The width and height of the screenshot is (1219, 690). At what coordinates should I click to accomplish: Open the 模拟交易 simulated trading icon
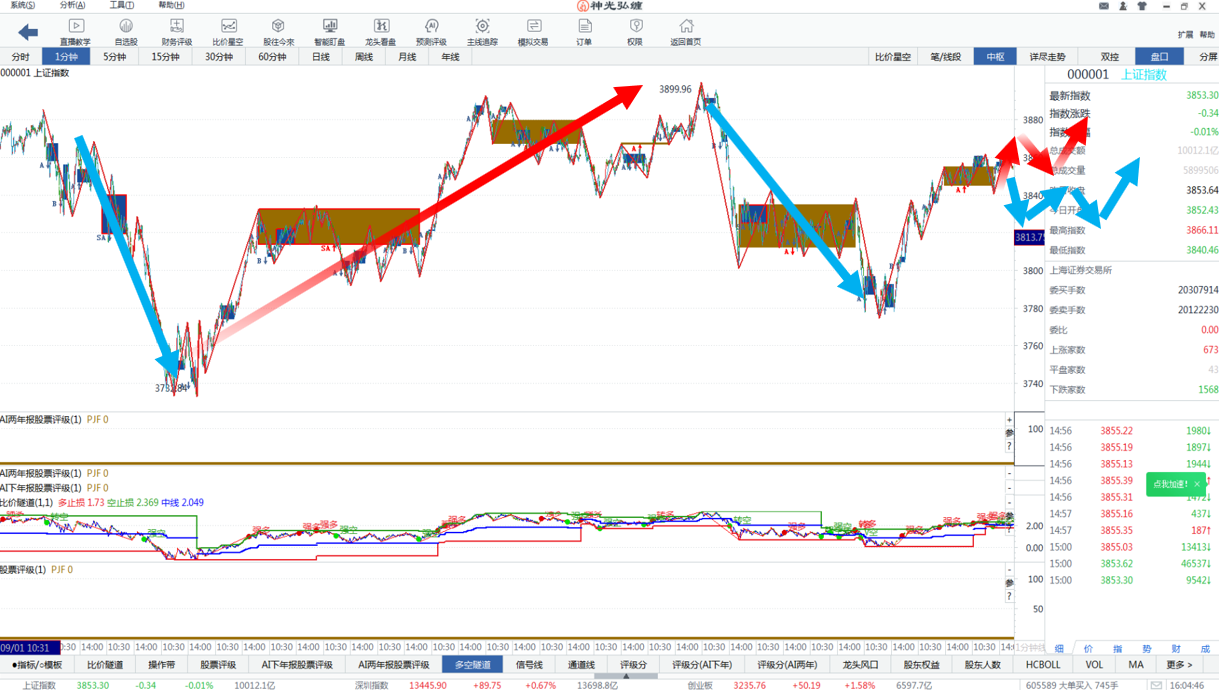[533, 31]
